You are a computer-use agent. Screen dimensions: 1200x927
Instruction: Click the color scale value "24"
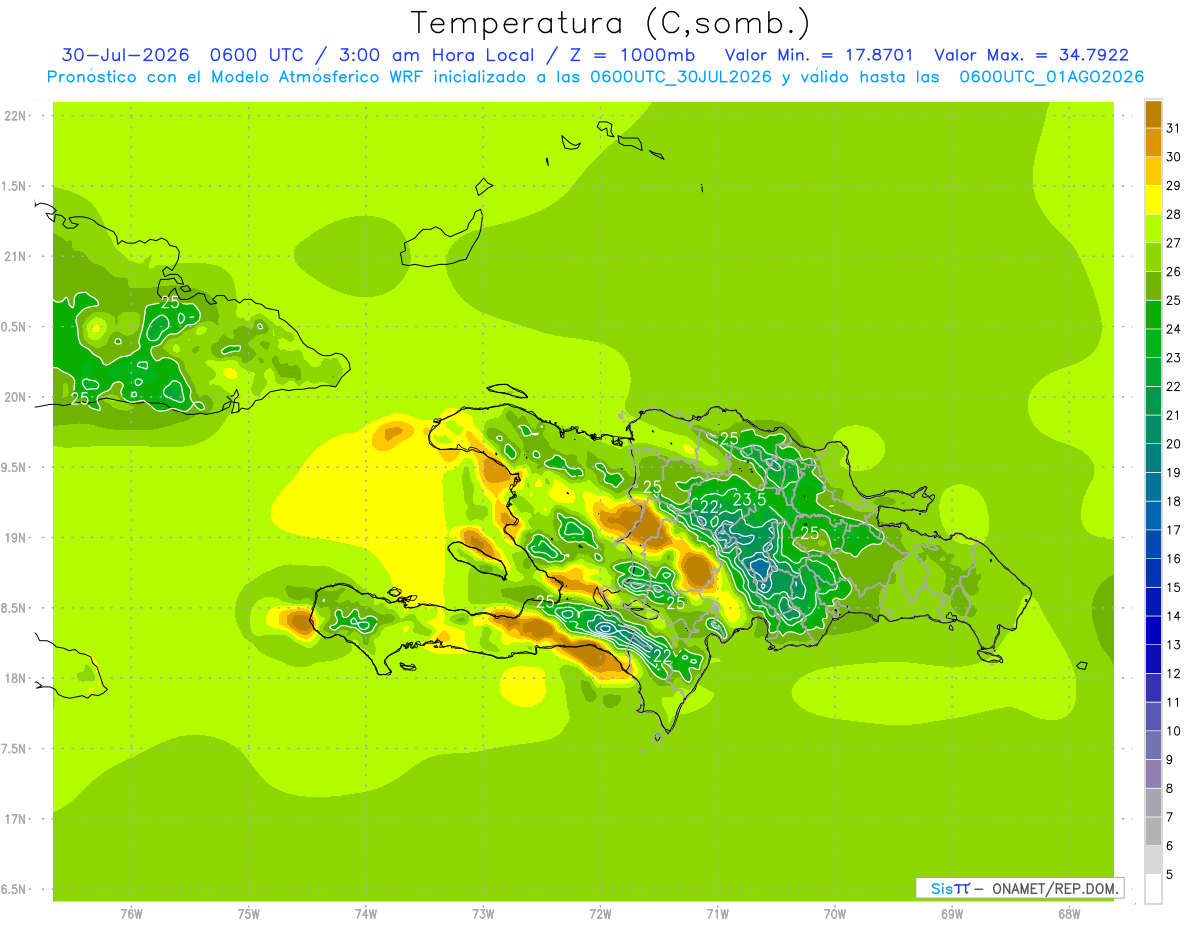click(1174, 329)
